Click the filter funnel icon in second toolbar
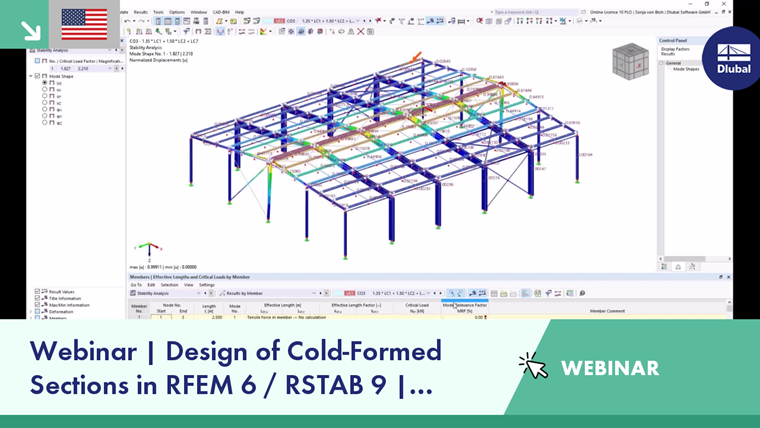 (x=186, y=32)
